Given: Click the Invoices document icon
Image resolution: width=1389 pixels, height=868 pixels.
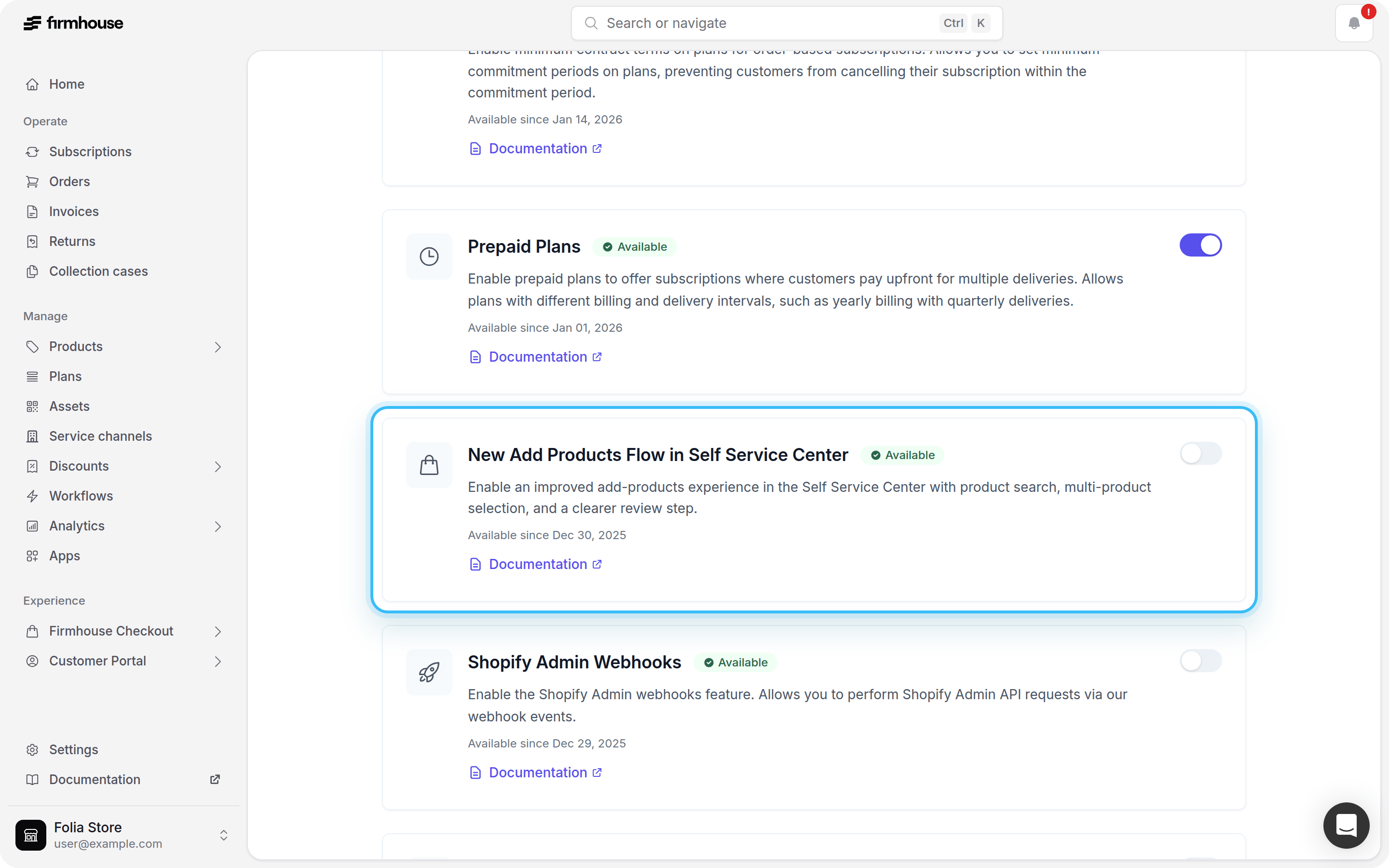Looking at the screenshot, I should 33,211.
